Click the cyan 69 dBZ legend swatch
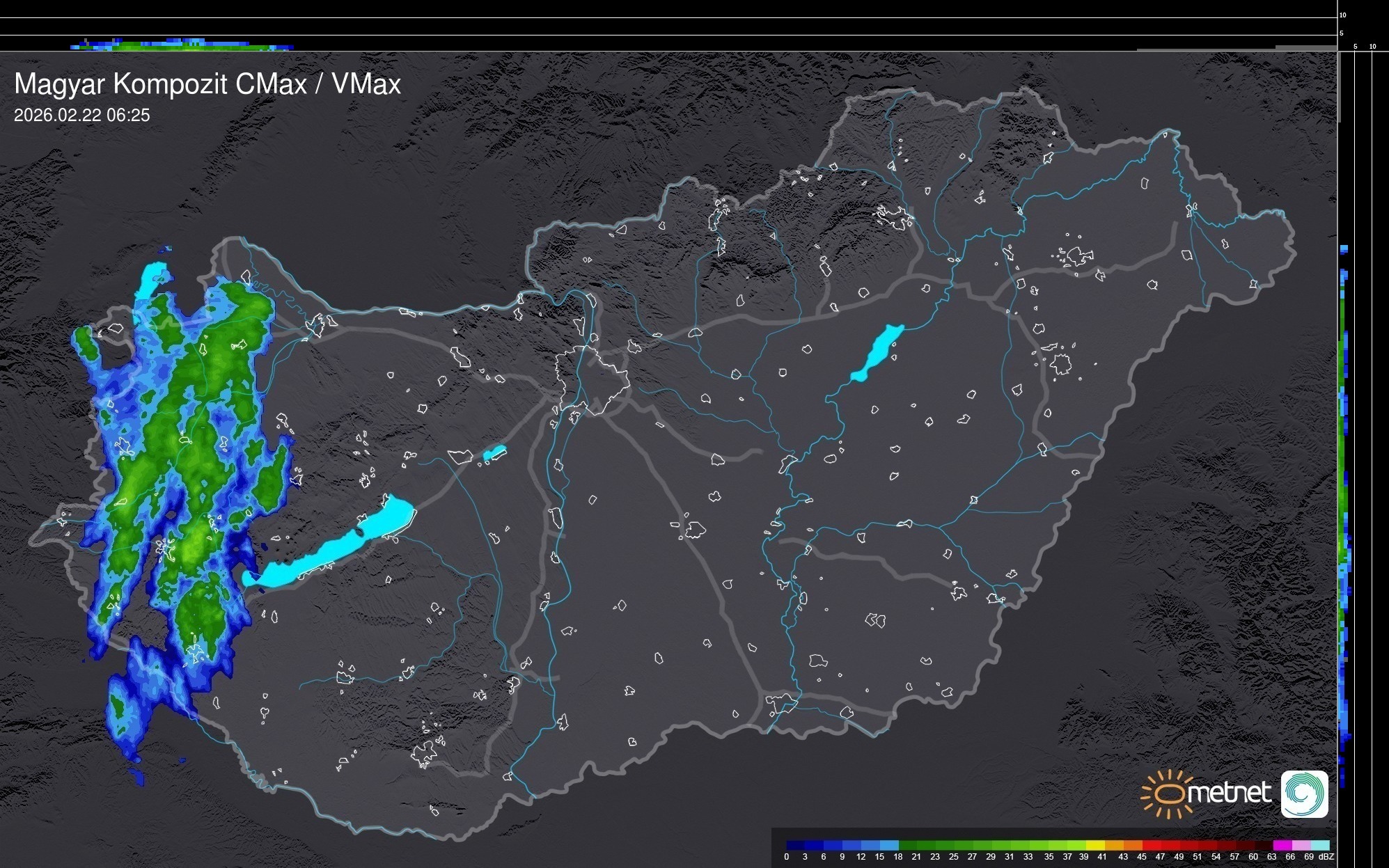This screenshot has height=868, width=1389. point(1319,845)
